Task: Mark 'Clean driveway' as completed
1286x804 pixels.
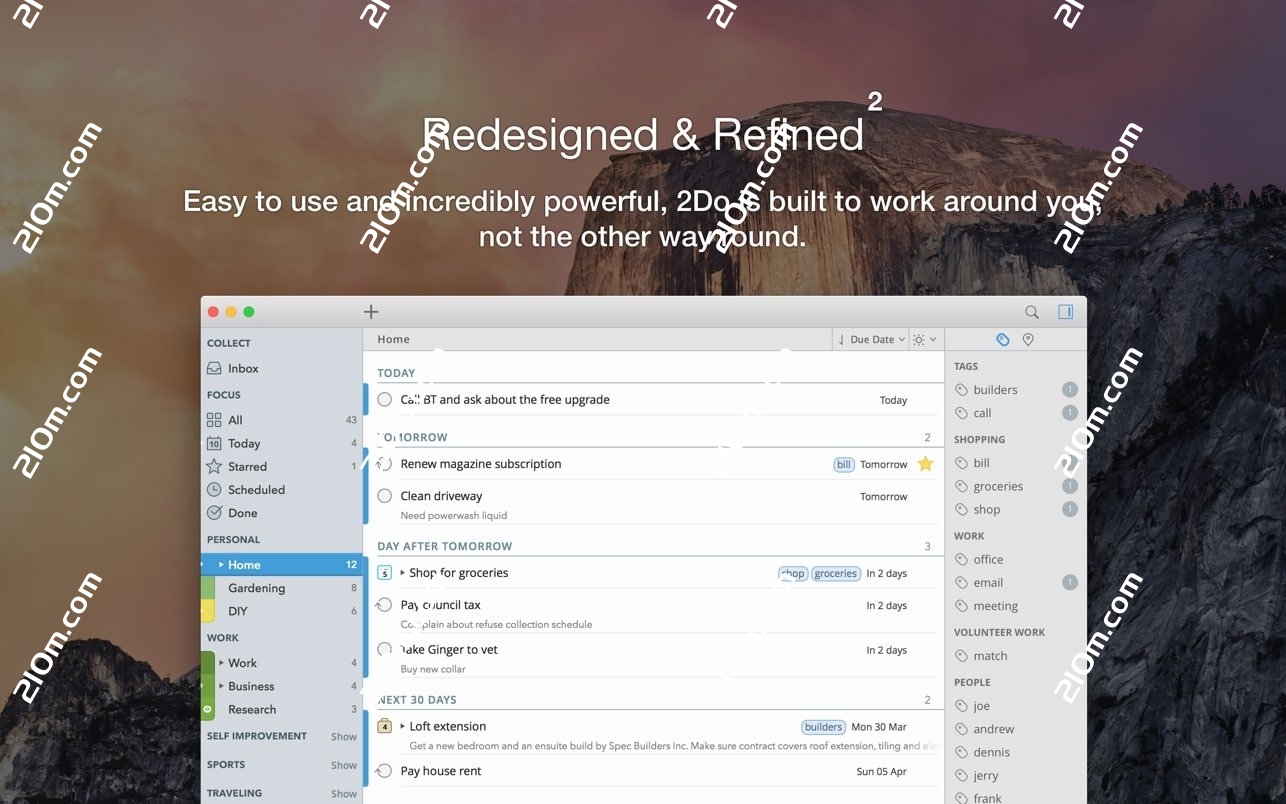Action: point(384,496)
